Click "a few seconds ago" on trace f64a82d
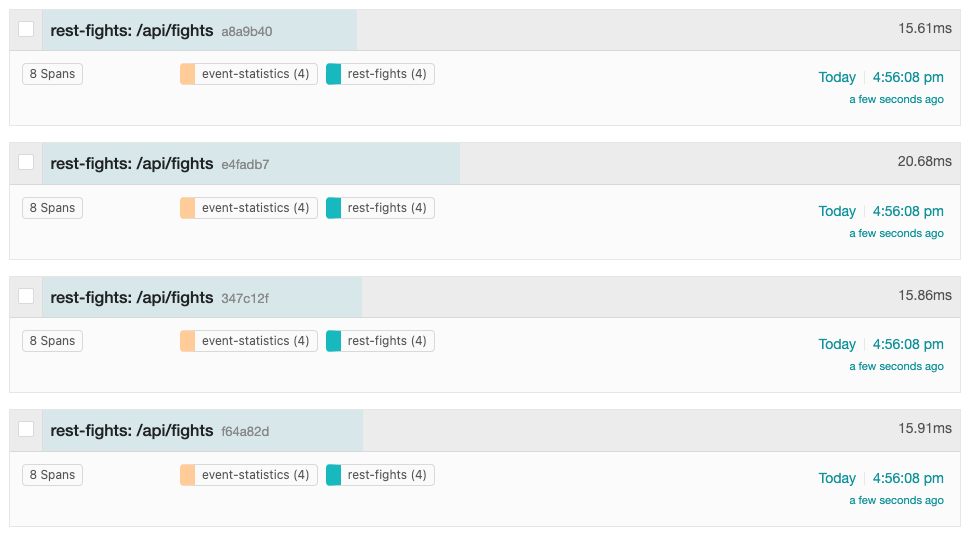The height and width of the screenshot is (538, 968). tap(896, 500)
